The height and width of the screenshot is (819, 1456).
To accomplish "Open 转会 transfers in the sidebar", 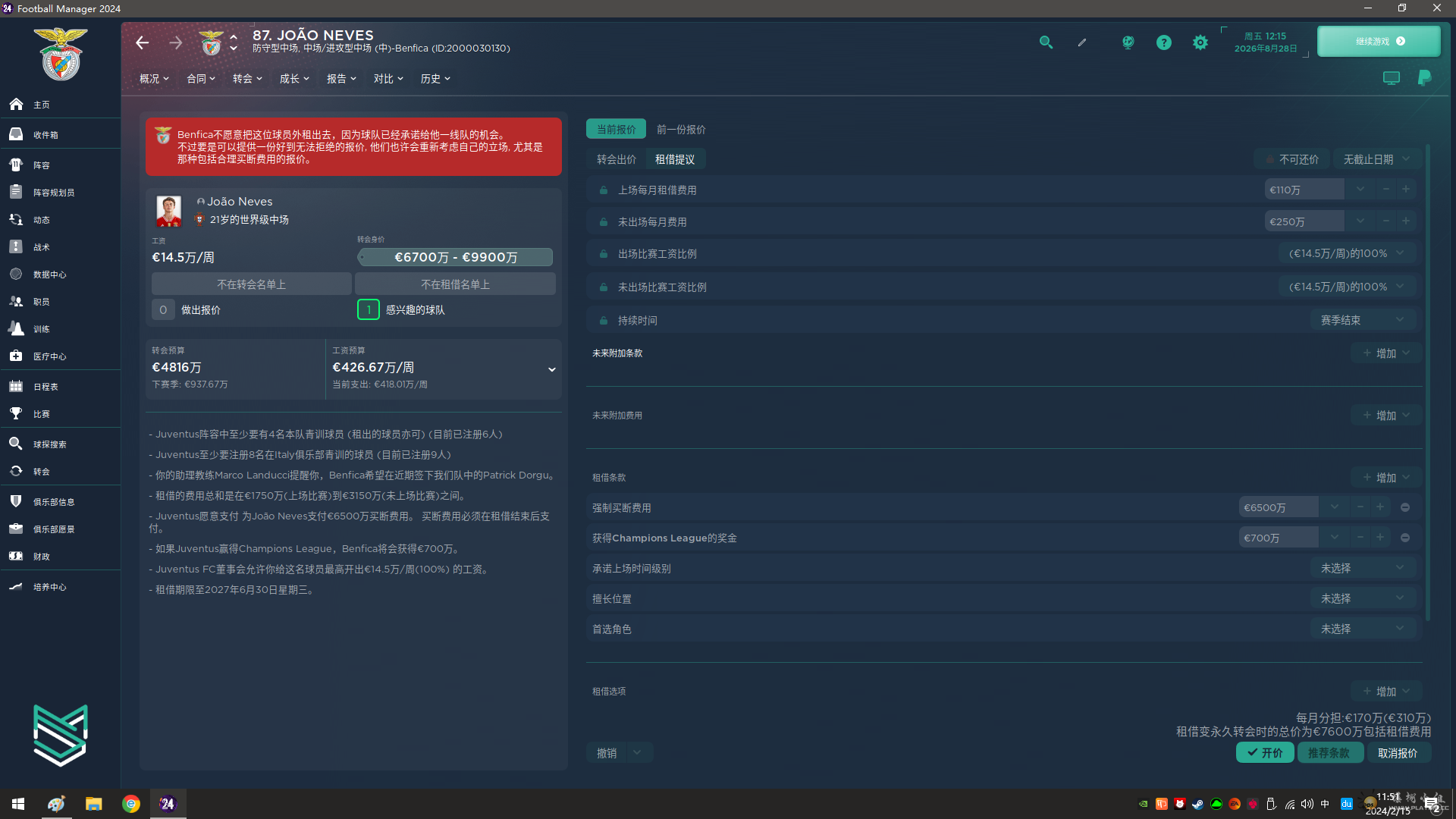I will (x=60, y=472).
